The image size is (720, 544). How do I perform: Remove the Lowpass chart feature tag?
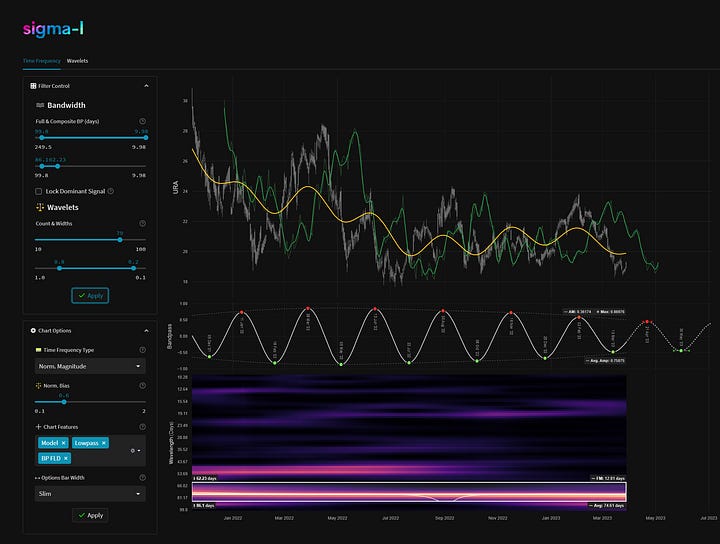point(104,443)
